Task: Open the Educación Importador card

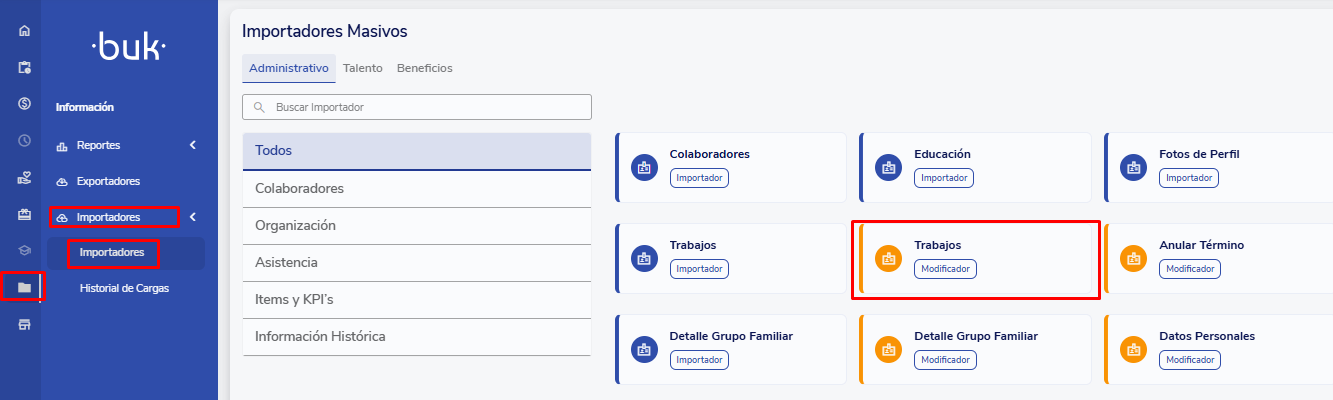Action: pyautogui.click(x=975, y=167)
